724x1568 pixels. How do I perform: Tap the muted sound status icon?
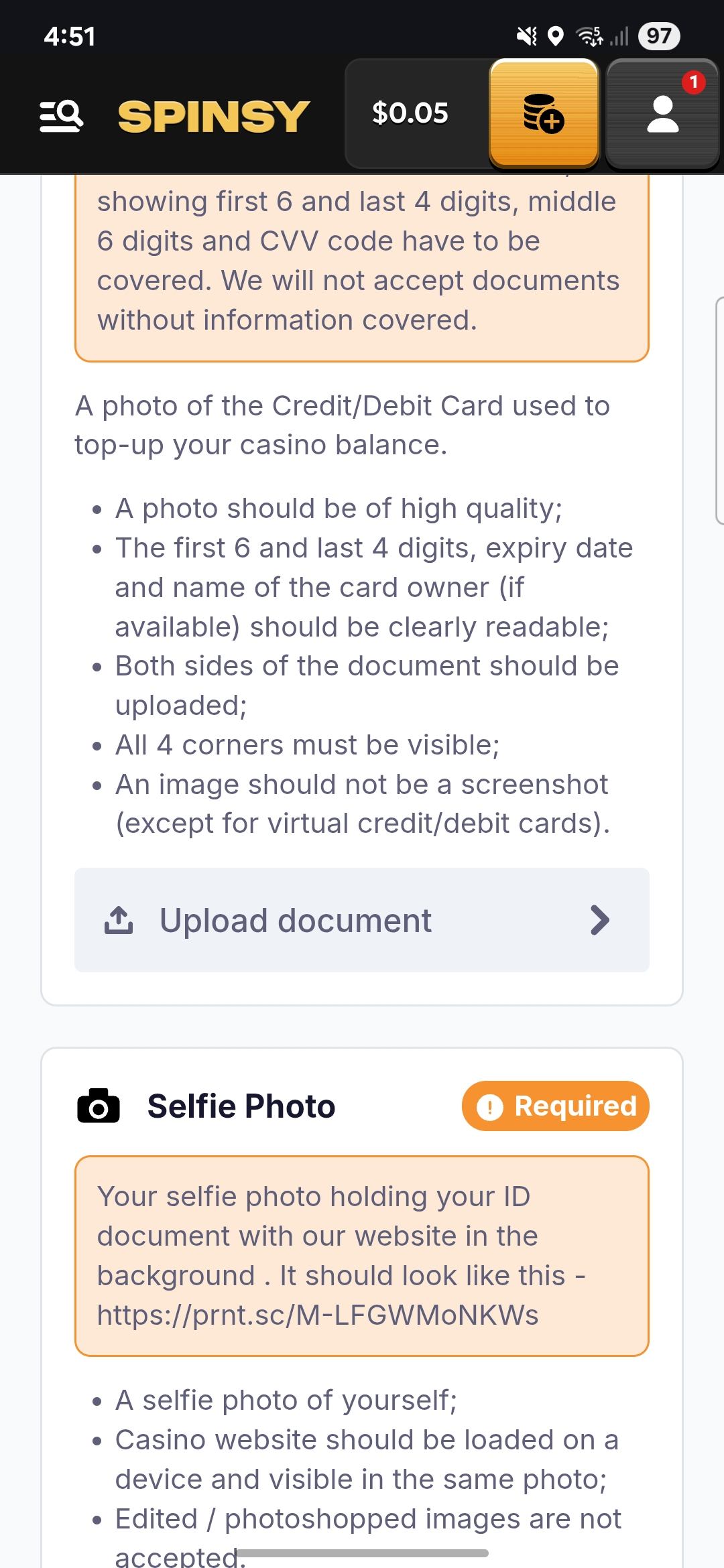pyautogui.click(x=527, y=36)
